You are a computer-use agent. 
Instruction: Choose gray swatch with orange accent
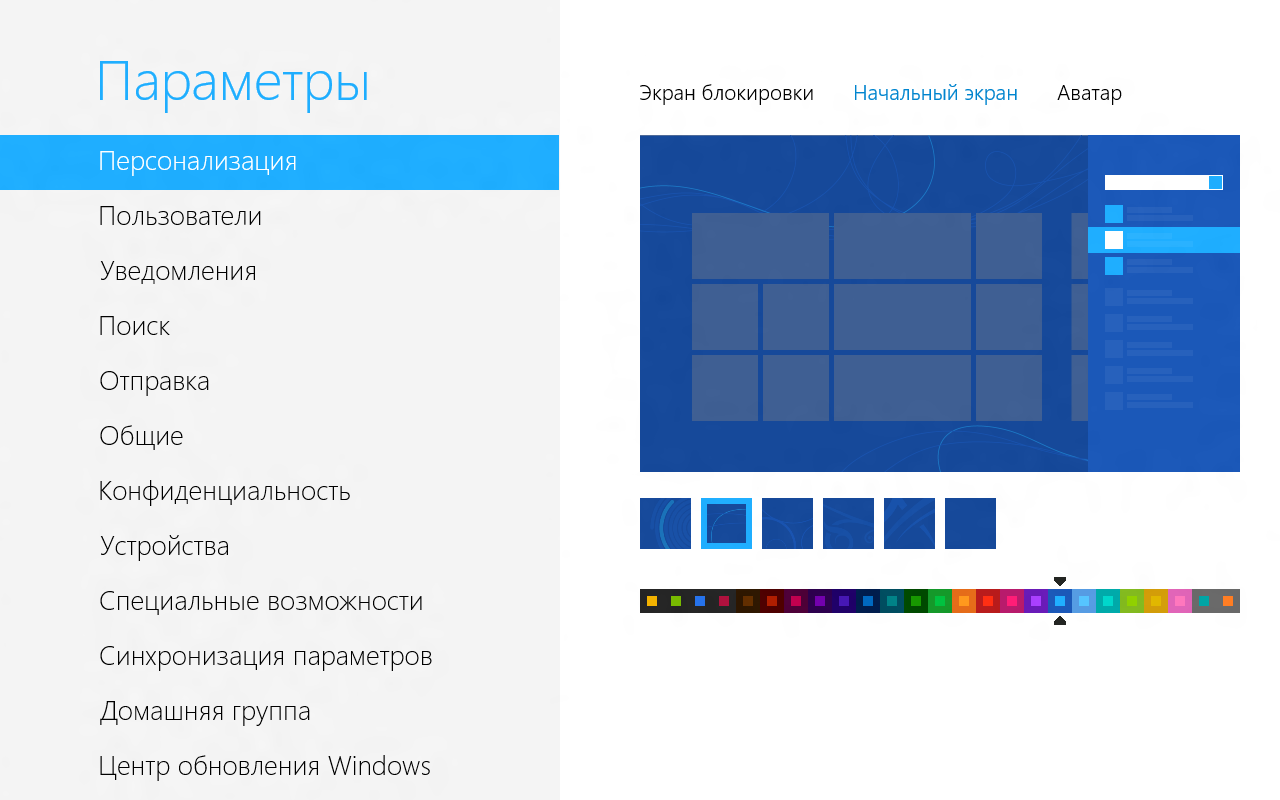coord(1228,601)
